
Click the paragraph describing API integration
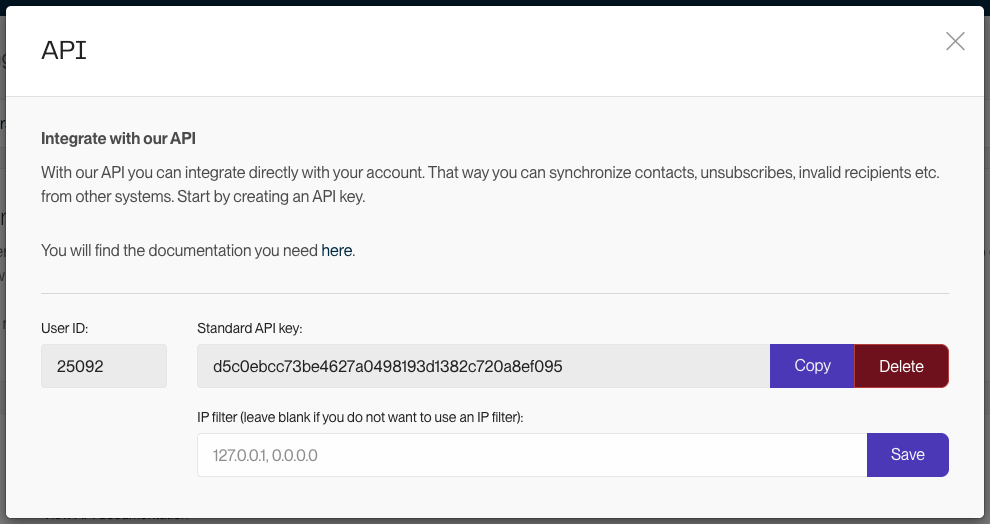490,184
